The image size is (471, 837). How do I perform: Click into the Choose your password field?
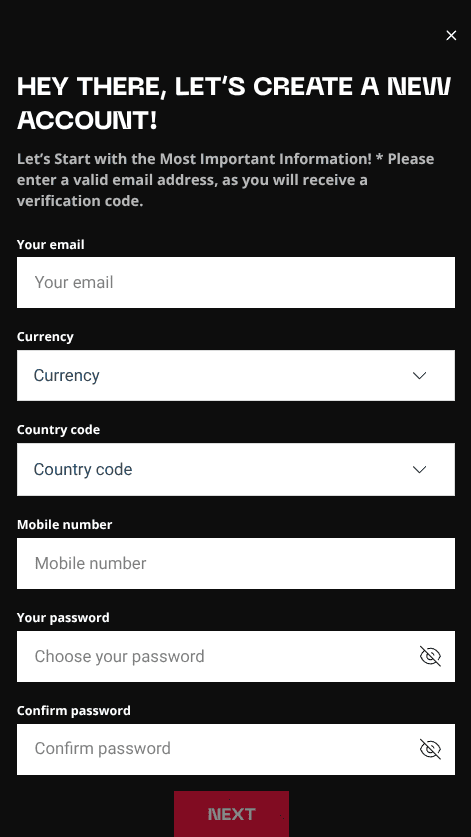click(236, 656)
